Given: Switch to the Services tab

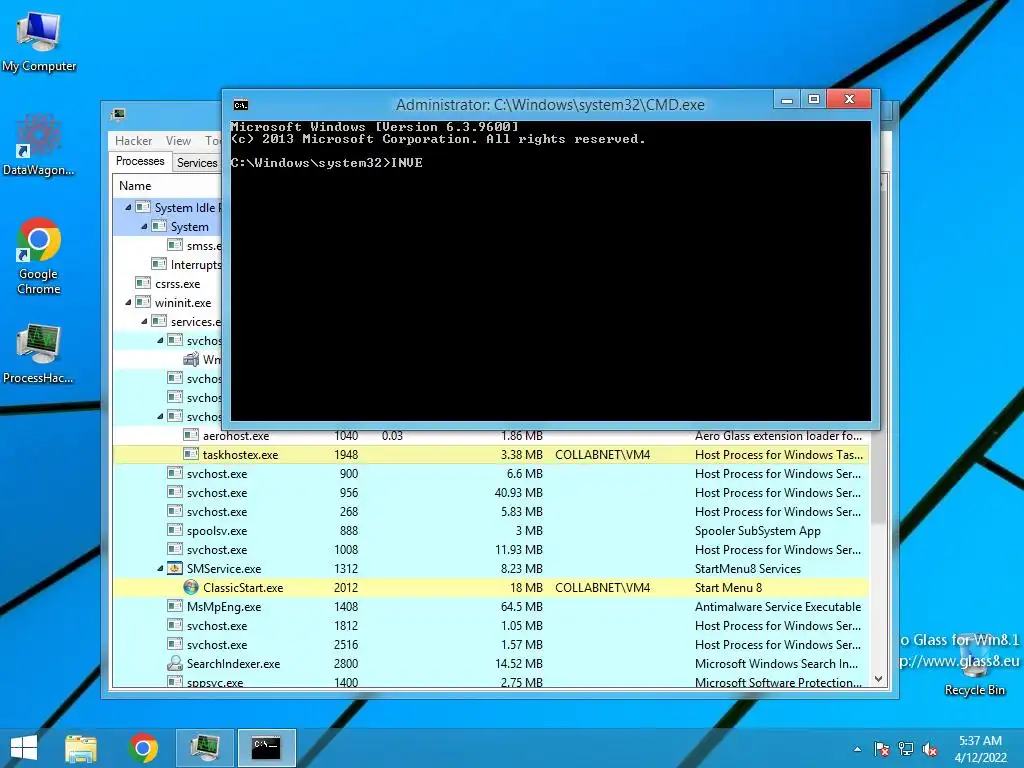Looking at the screenshot, I should click(x=197, y=163).
